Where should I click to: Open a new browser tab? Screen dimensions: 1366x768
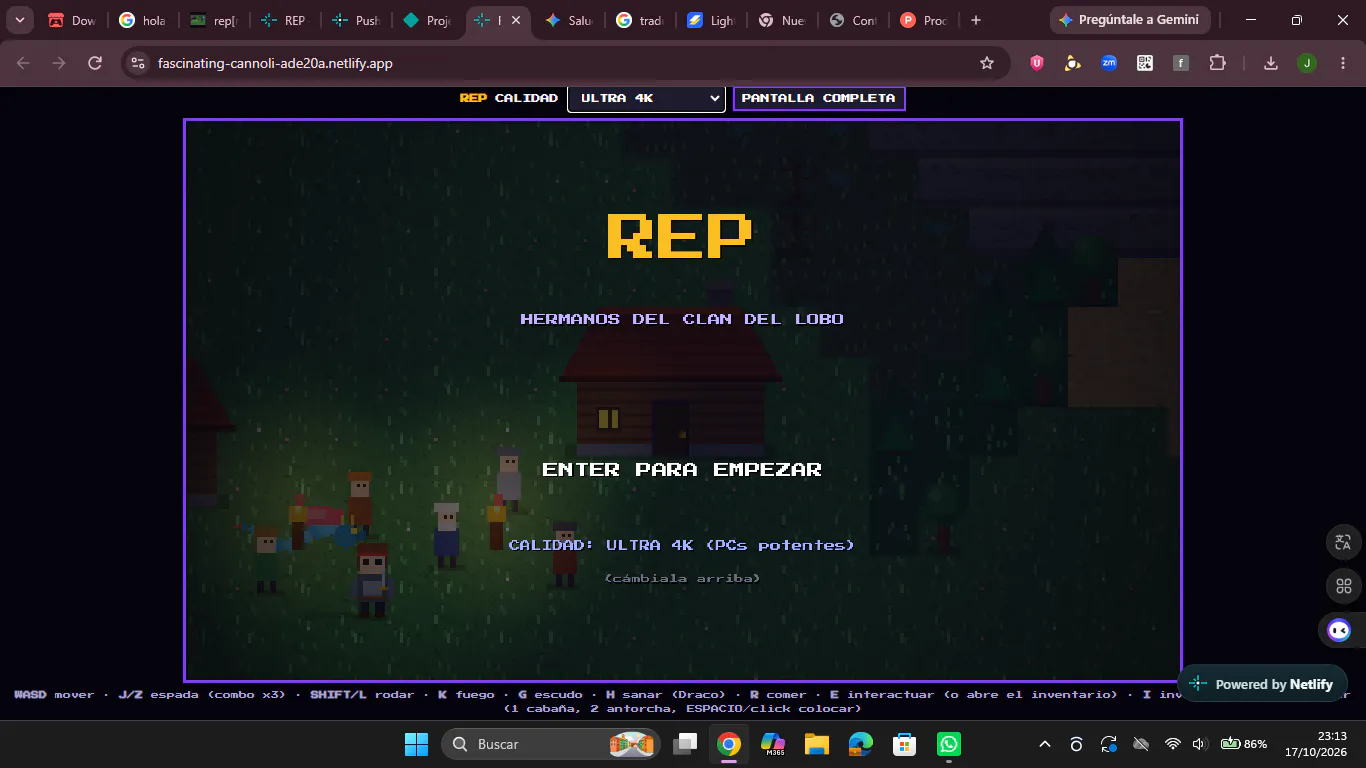point(976,20)
